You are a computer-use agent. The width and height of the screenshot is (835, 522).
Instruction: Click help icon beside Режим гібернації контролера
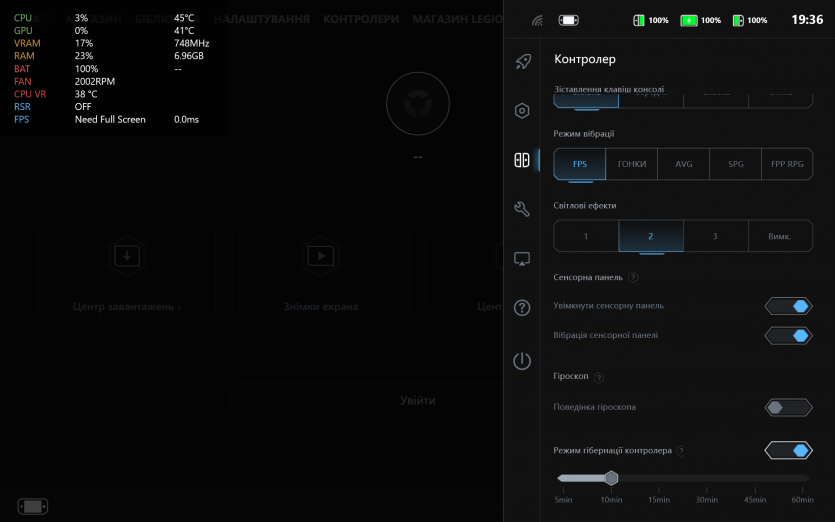tap(681, 451)
